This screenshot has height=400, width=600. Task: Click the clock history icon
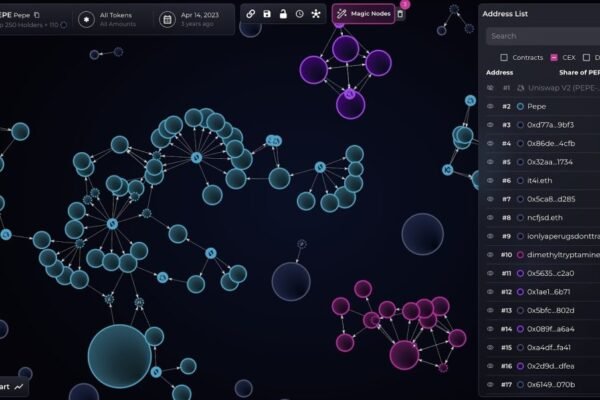(299, 14)
